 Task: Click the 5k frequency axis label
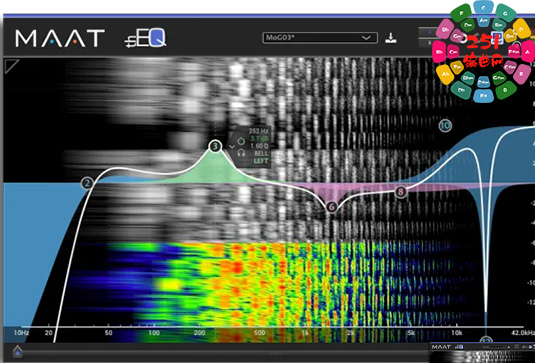(x=411, y=333)
